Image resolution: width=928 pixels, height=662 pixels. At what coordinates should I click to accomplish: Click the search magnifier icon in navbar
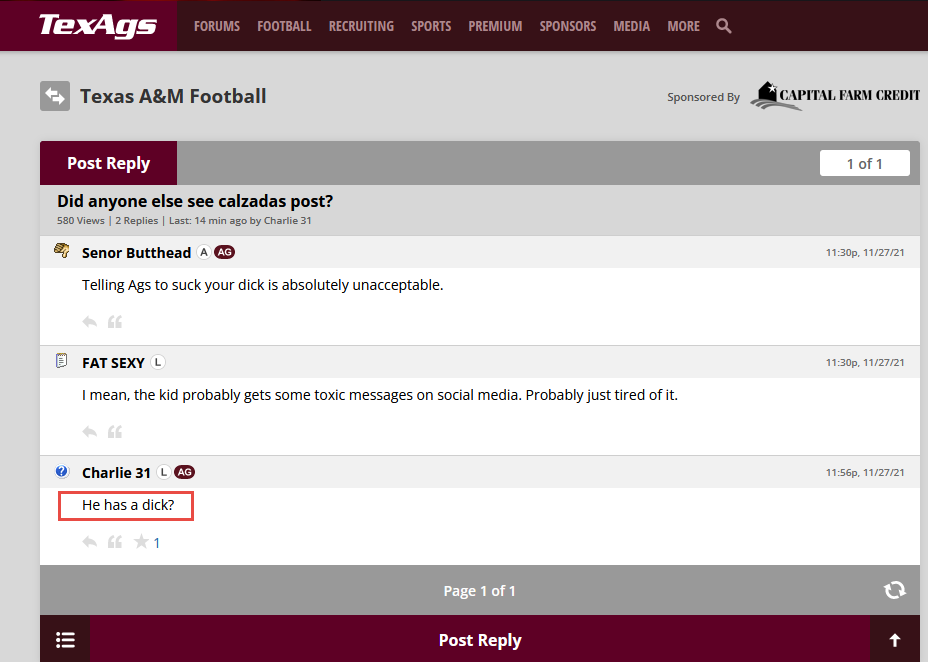click(x=724, y=26)
